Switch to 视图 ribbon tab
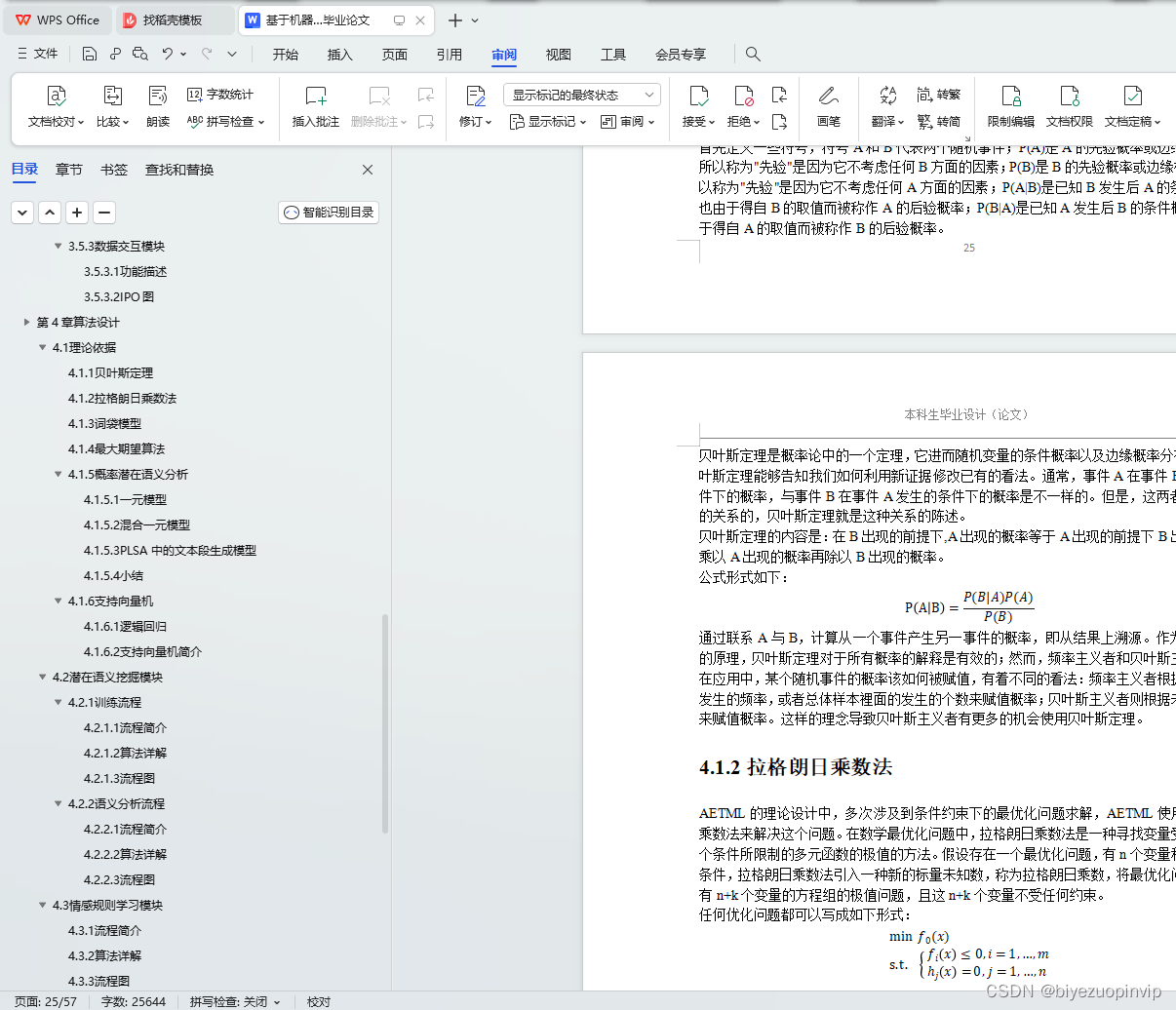Screen dimensions: 1176x1010 (559, 55)
